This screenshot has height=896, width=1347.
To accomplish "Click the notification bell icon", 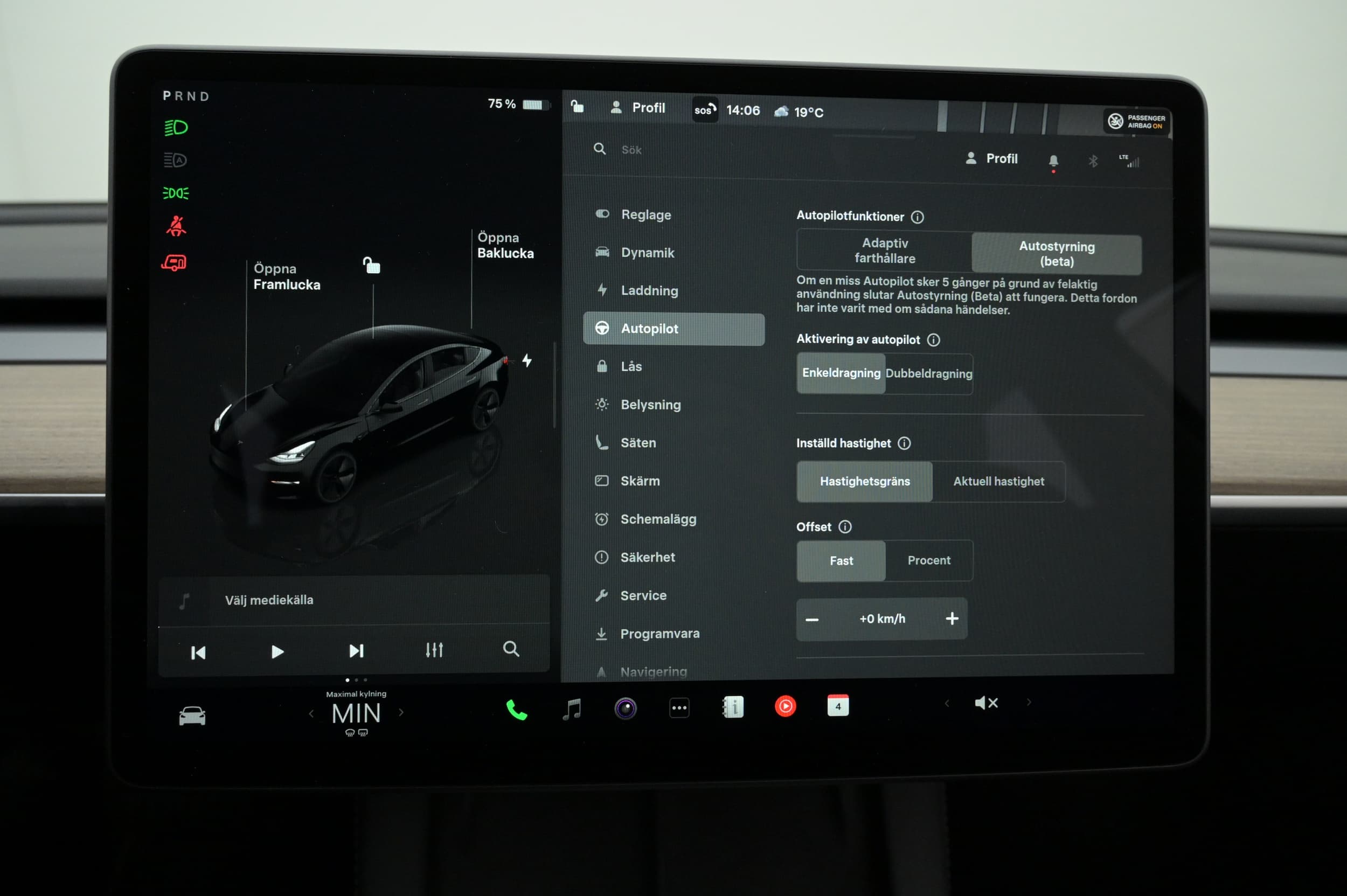I will (1053, 161).
